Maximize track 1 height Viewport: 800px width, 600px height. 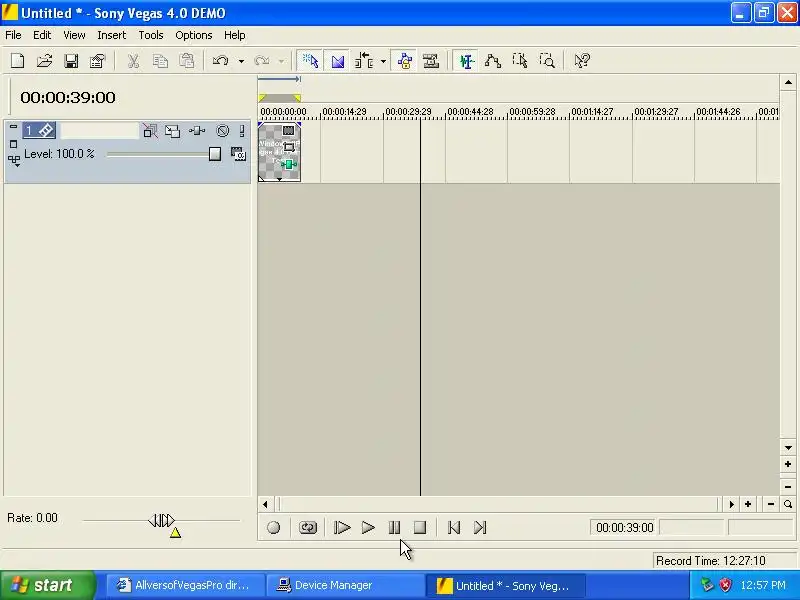click(x=13, y=144)
